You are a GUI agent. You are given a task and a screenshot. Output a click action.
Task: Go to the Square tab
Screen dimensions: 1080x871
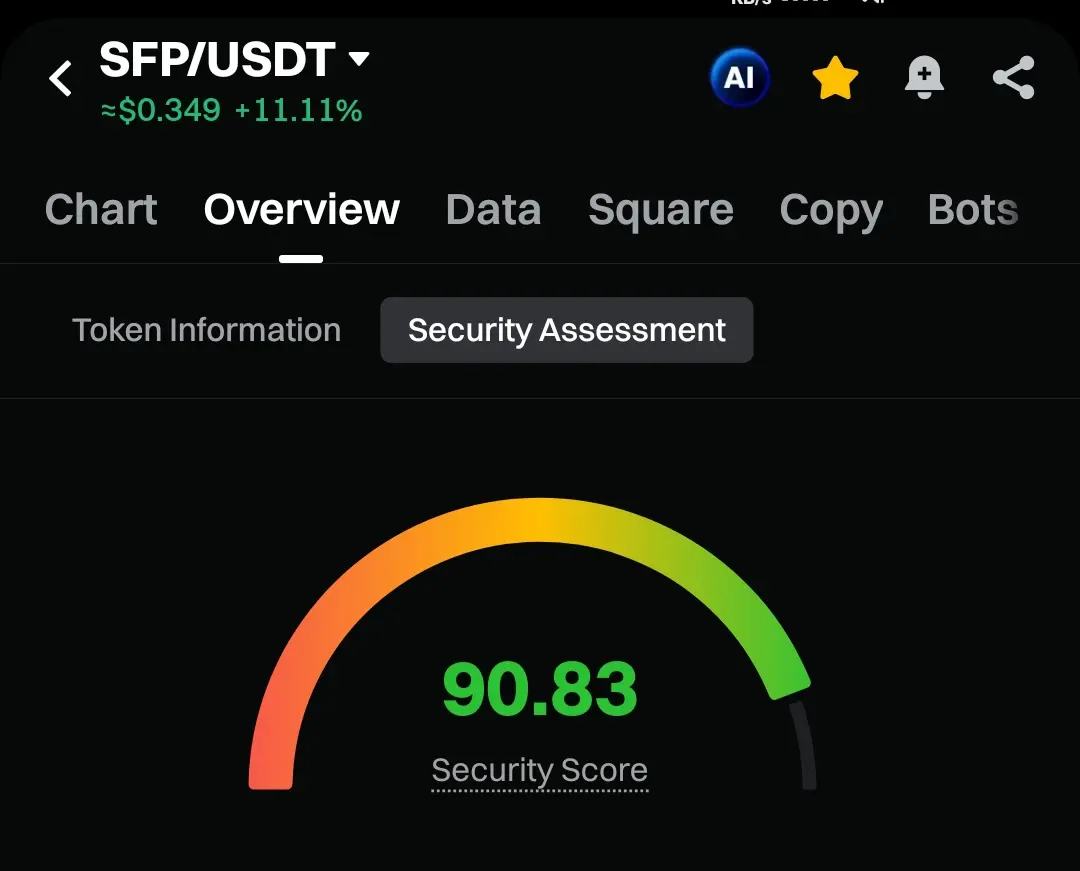pos(660,210)
